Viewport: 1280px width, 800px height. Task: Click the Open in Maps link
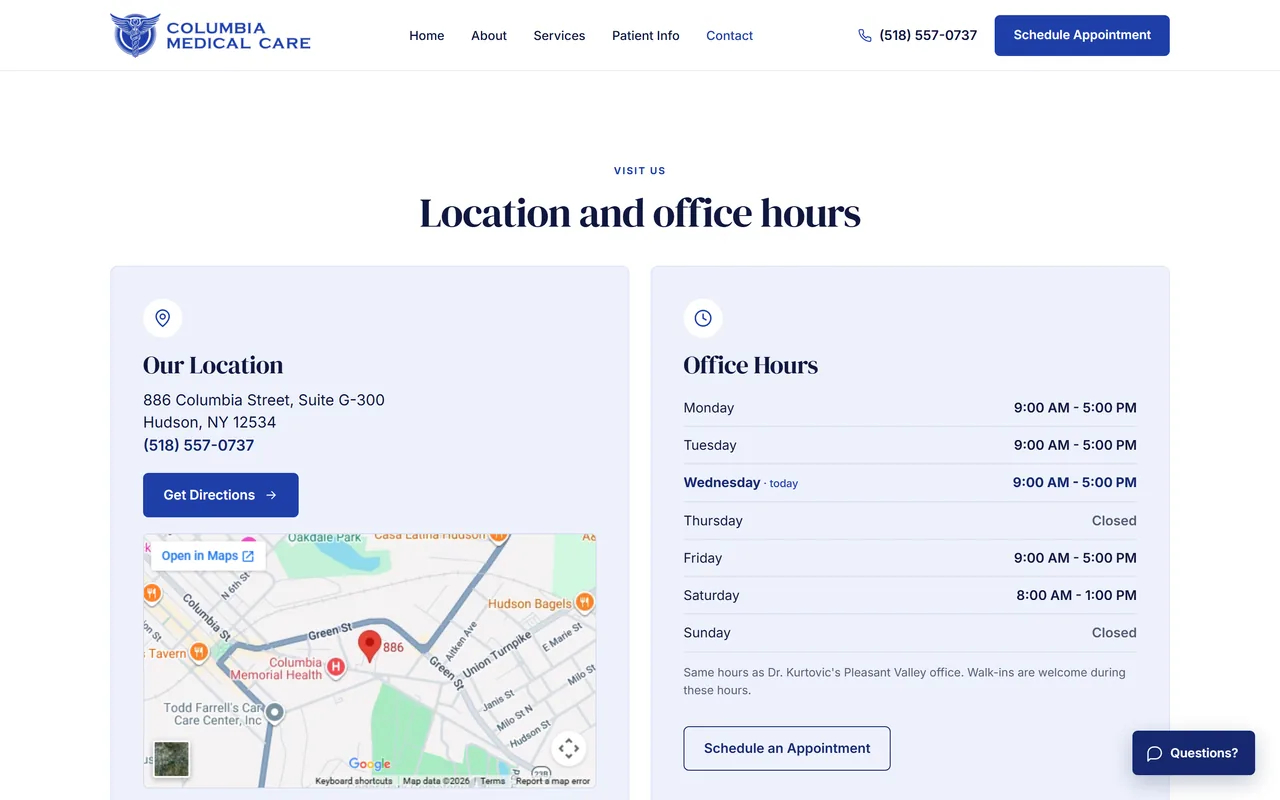point(208,556)
